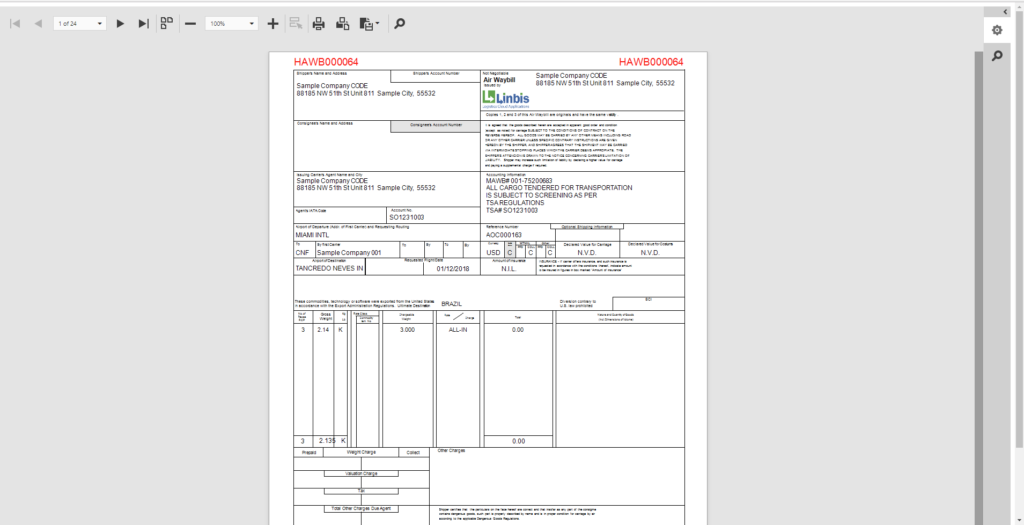The image size is (1024, 525).
Task: Toggle multipage view mode
Action: [166, 23]
